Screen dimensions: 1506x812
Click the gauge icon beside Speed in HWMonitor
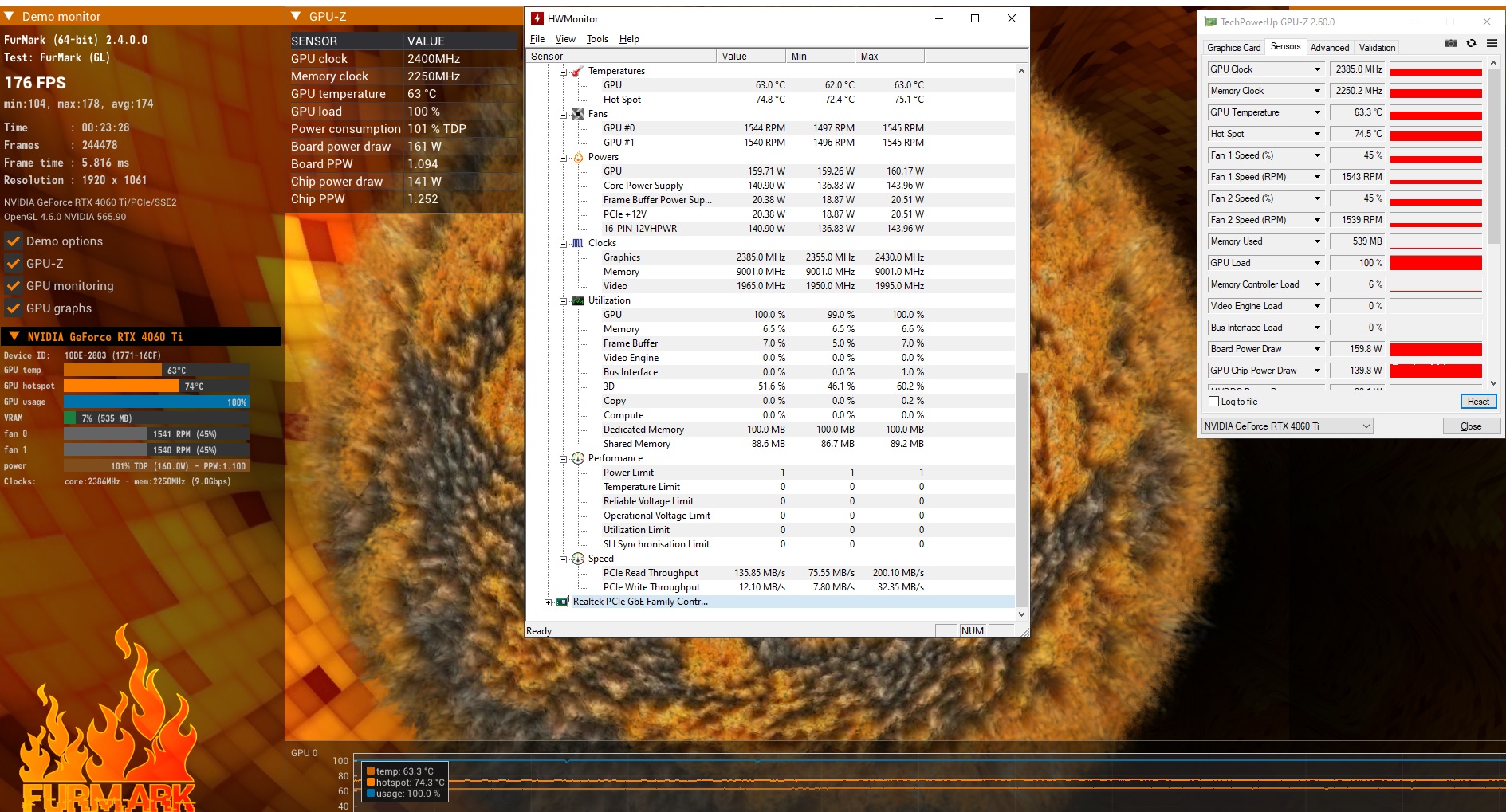point(577,559)
